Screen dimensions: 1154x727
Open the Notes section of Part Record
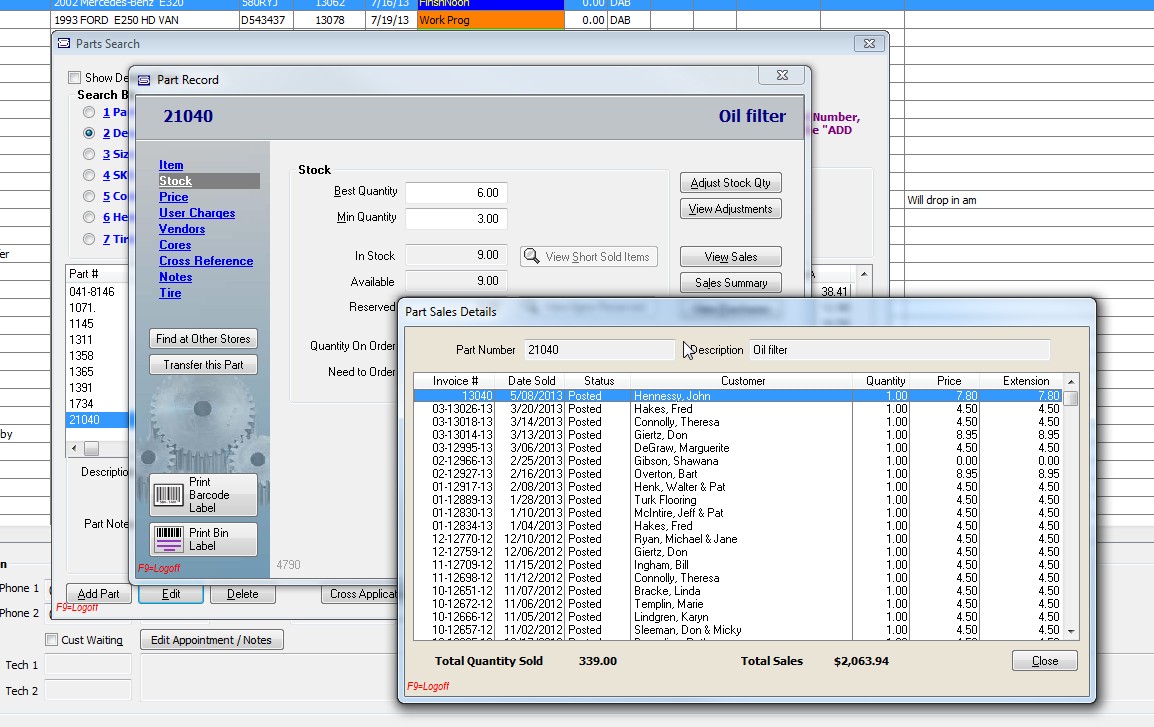point(175,277)
